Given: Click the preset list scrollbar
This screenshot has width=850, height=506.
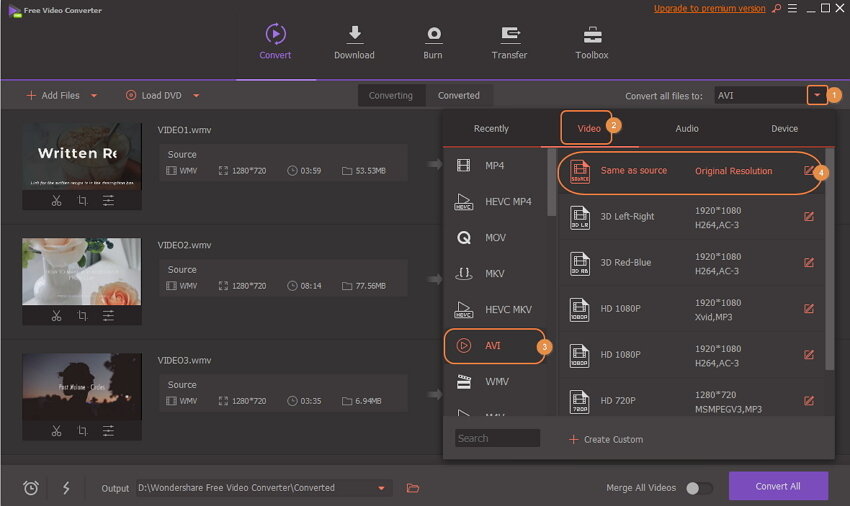Looking at the screenshot, I should point(829,260).
